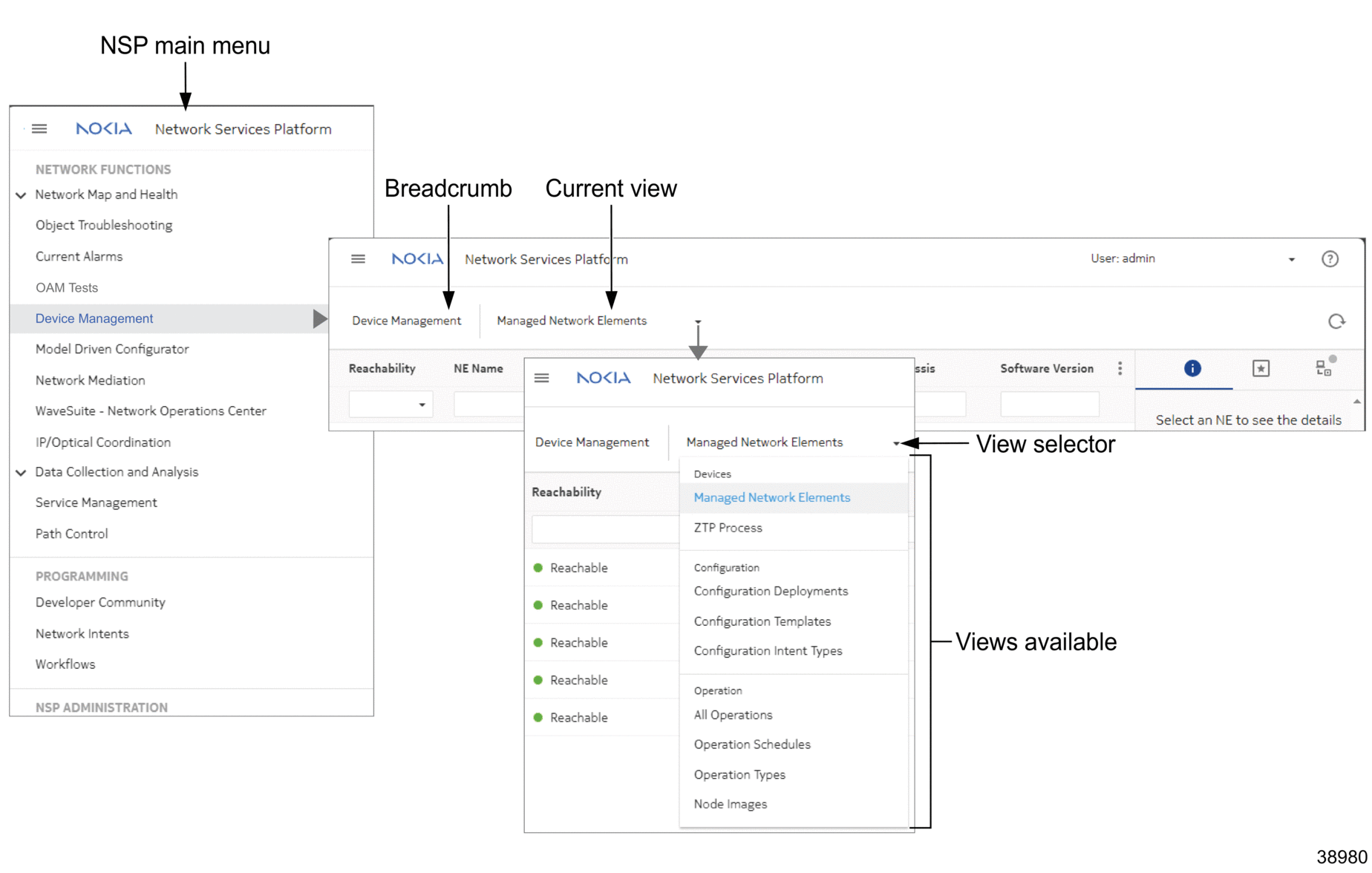Open view selector arrow in back window
Image resolution: width=1372 pixels, height=873 pixels.
698,321
